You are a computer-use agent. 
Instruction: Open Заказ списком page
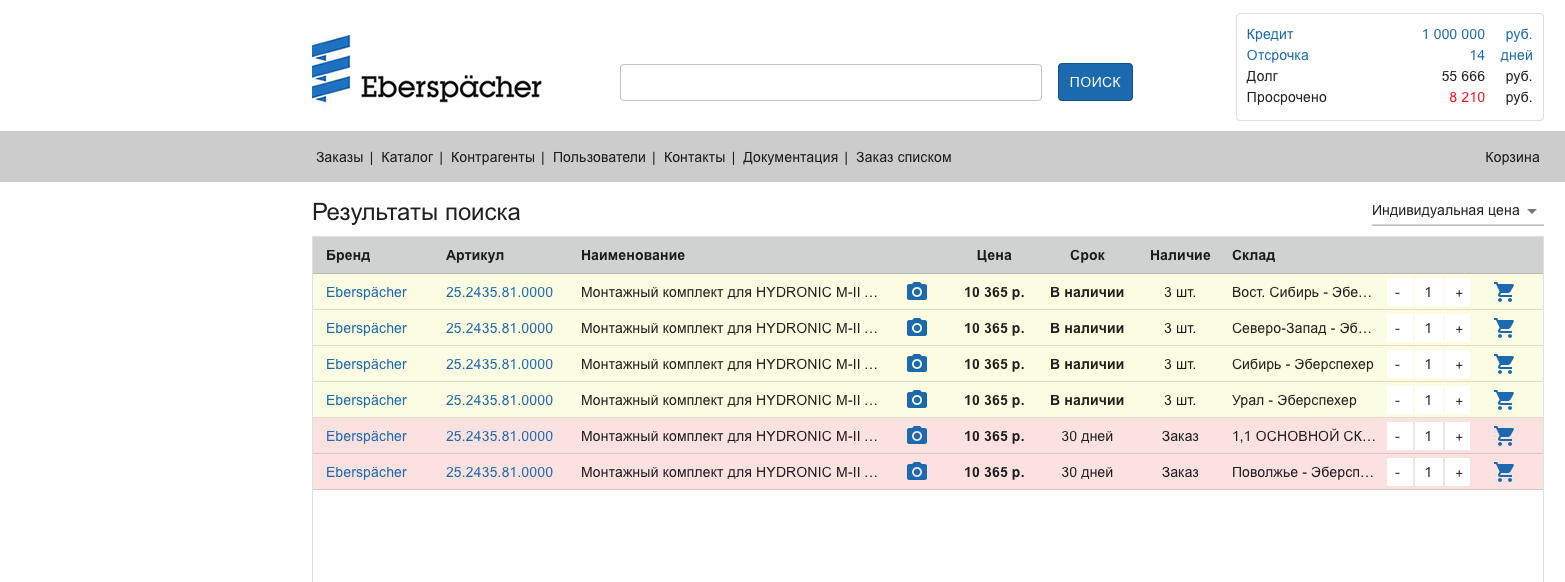[x=904, y=157]
